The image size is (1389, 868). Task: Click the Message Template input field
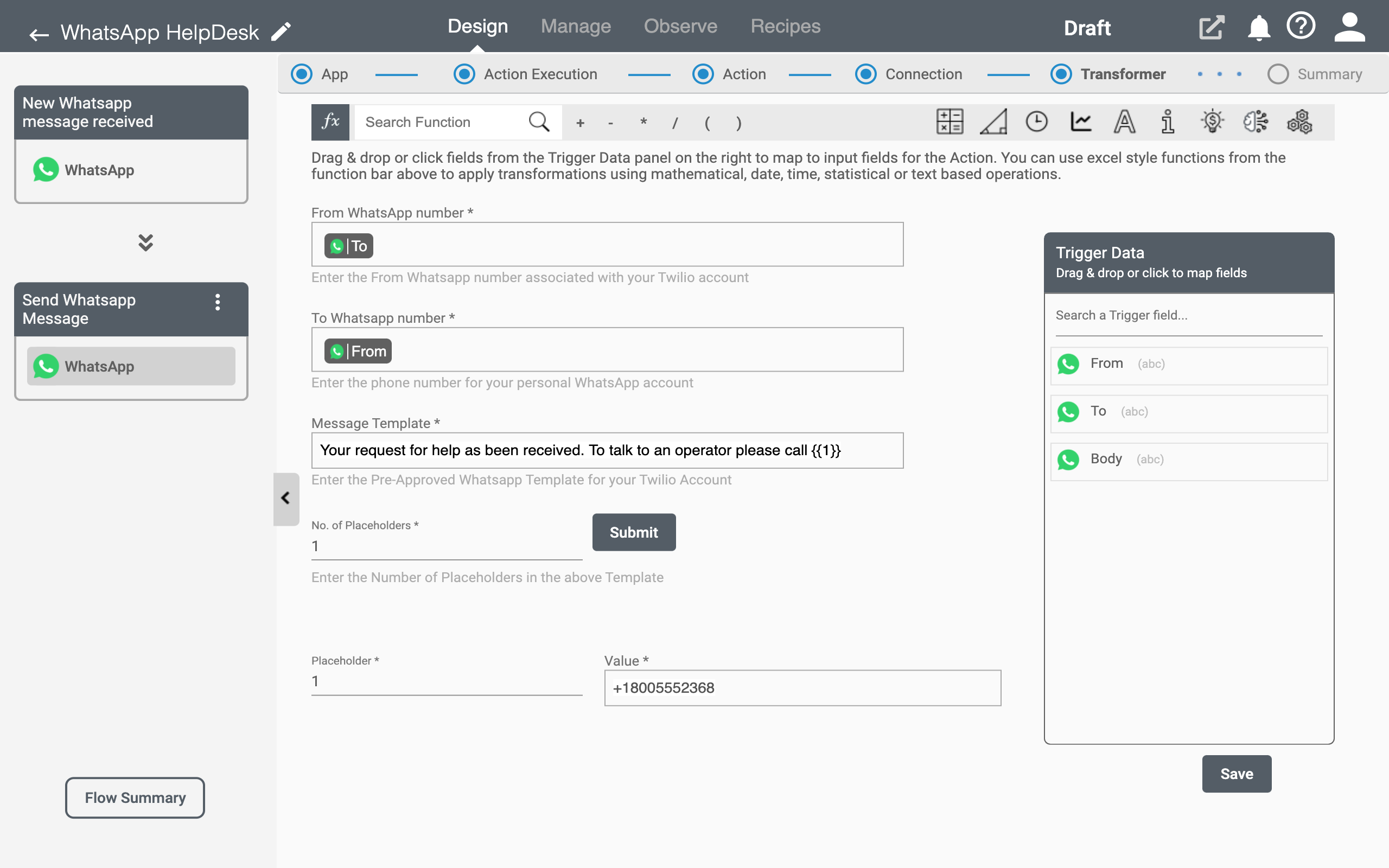coord(607,450)
